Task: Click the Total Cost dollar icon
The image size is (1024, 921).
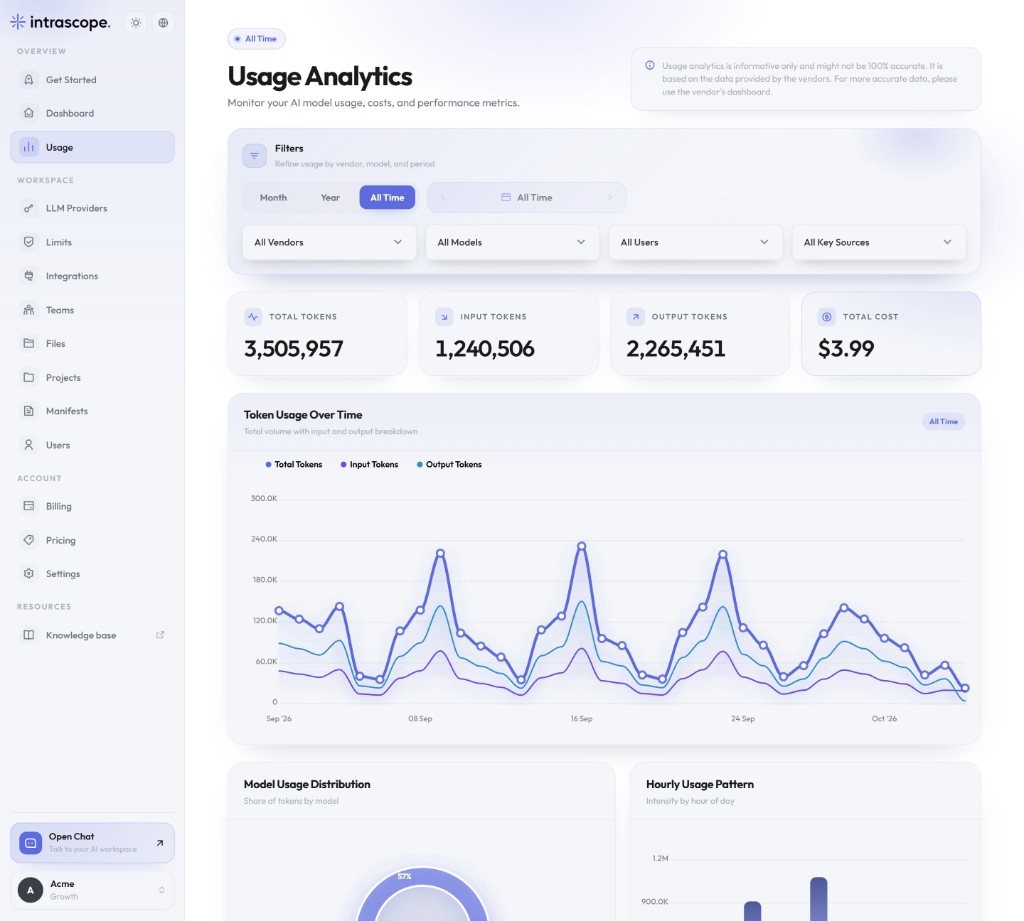Action: [827, 317]
